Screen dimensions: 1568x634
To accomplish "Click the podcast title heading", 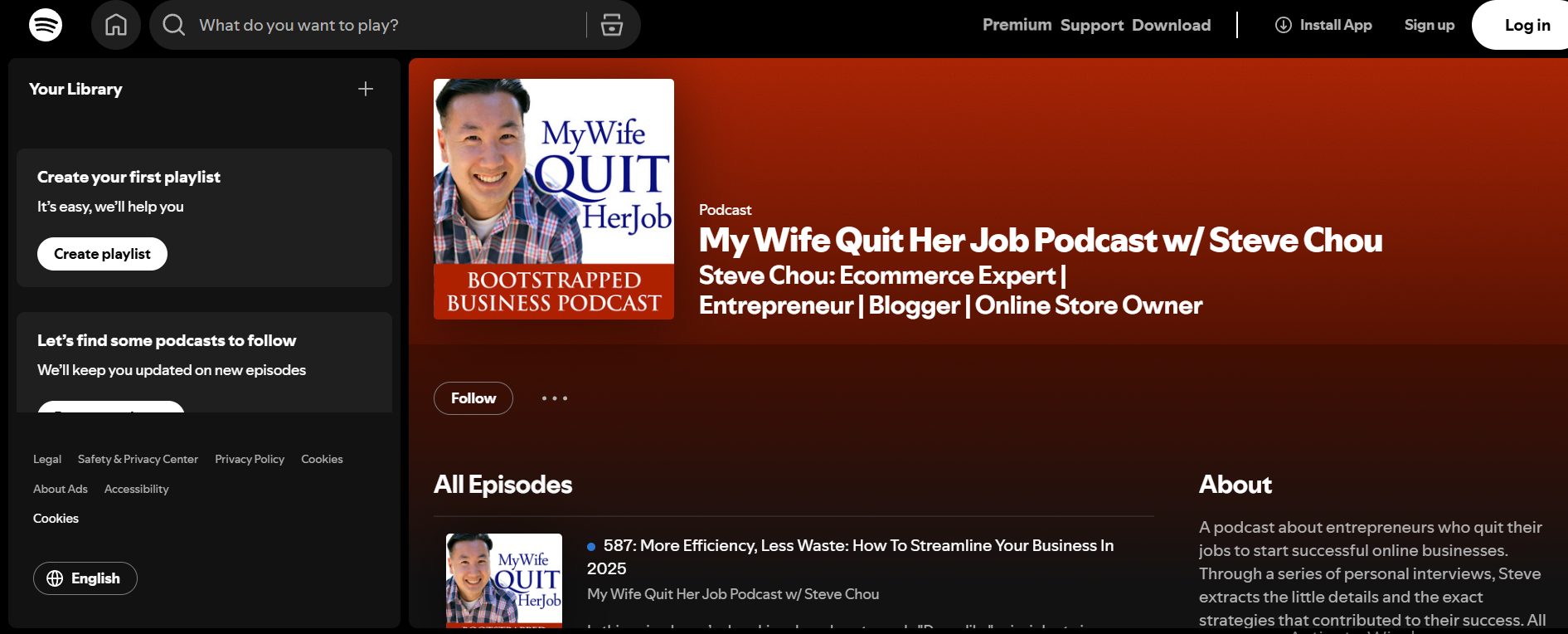I will (x=1041, y=240).
